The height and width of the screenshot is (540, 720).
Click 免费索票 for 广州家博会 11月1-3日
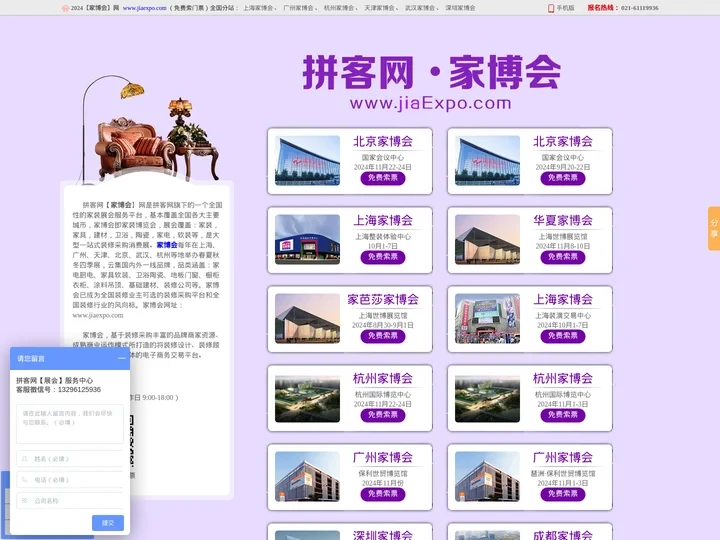[x=563, y=494]
